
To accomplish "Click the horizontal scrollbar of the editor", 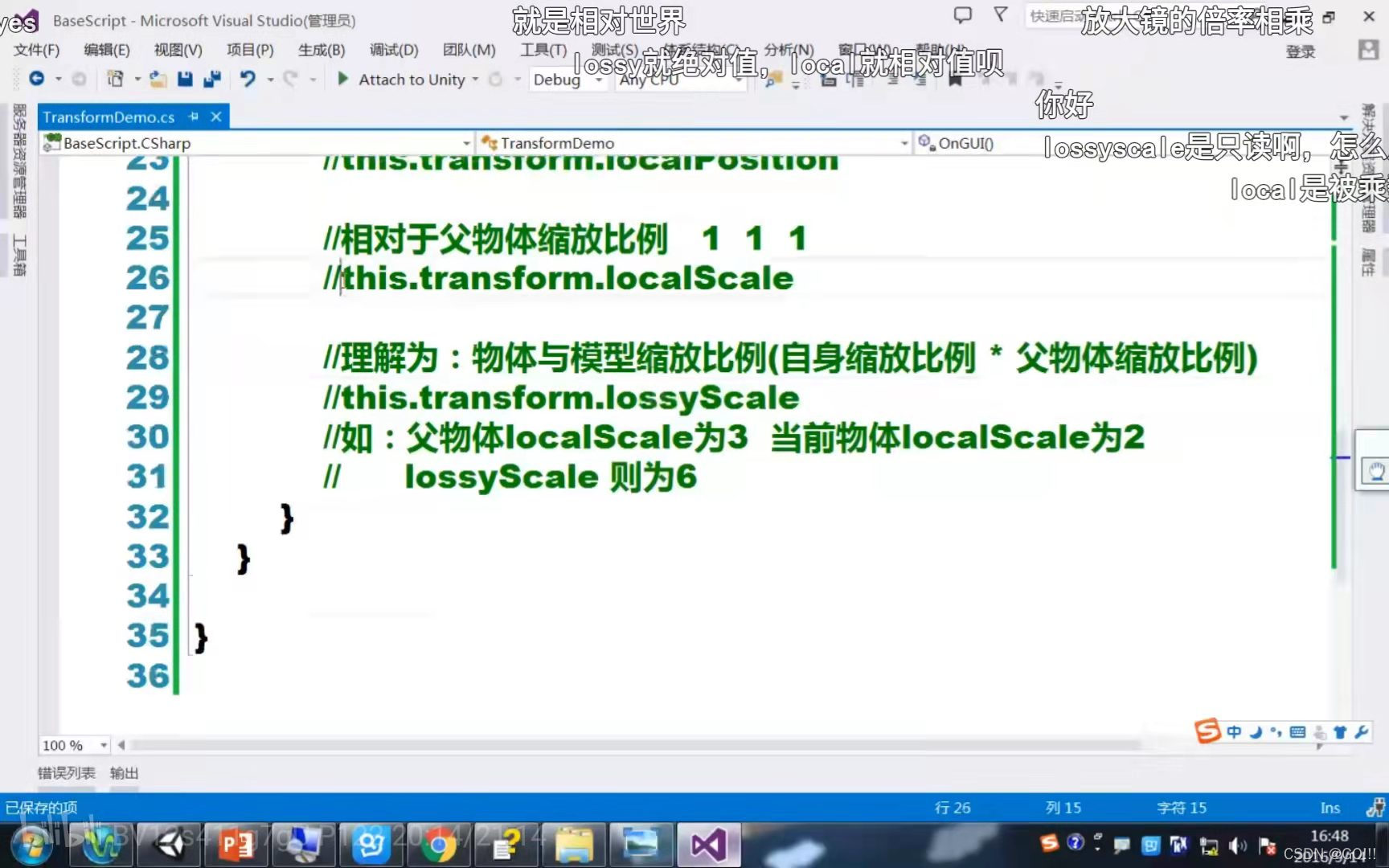I will (x=635, y=745).
